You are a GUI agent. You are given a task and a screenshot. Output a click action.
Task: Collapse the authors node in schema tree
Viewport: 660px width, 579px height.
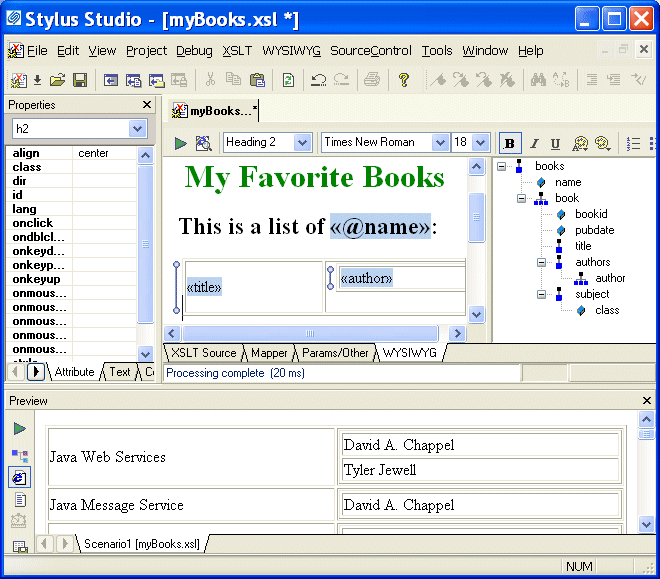click(x=543, y=262)
